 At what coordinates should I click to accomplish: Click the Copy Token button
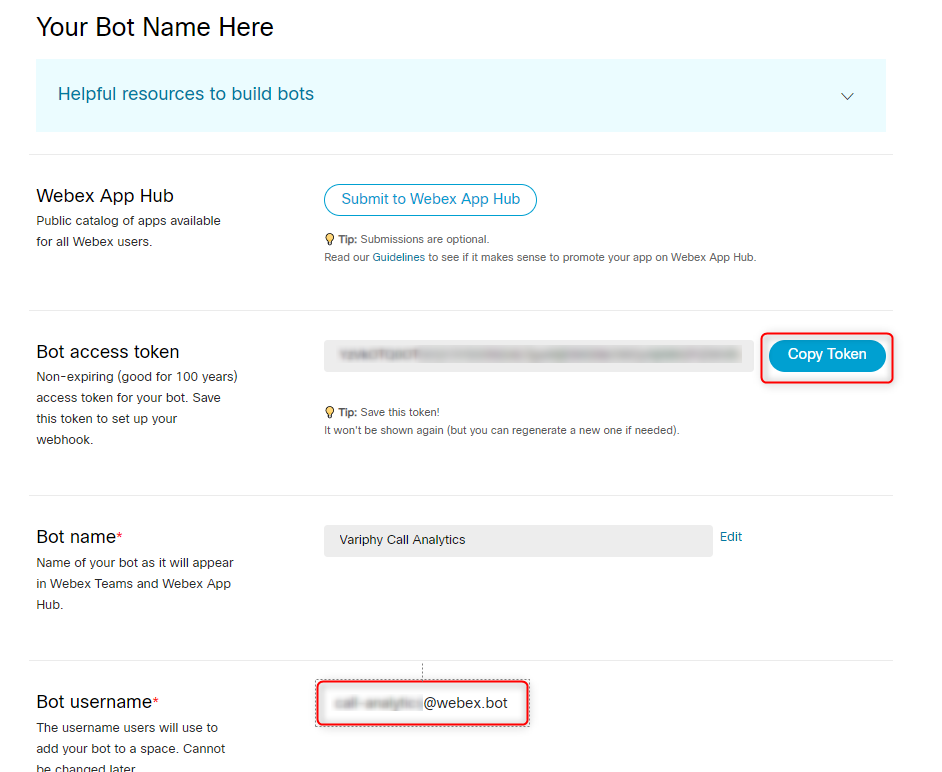[827, 355]
